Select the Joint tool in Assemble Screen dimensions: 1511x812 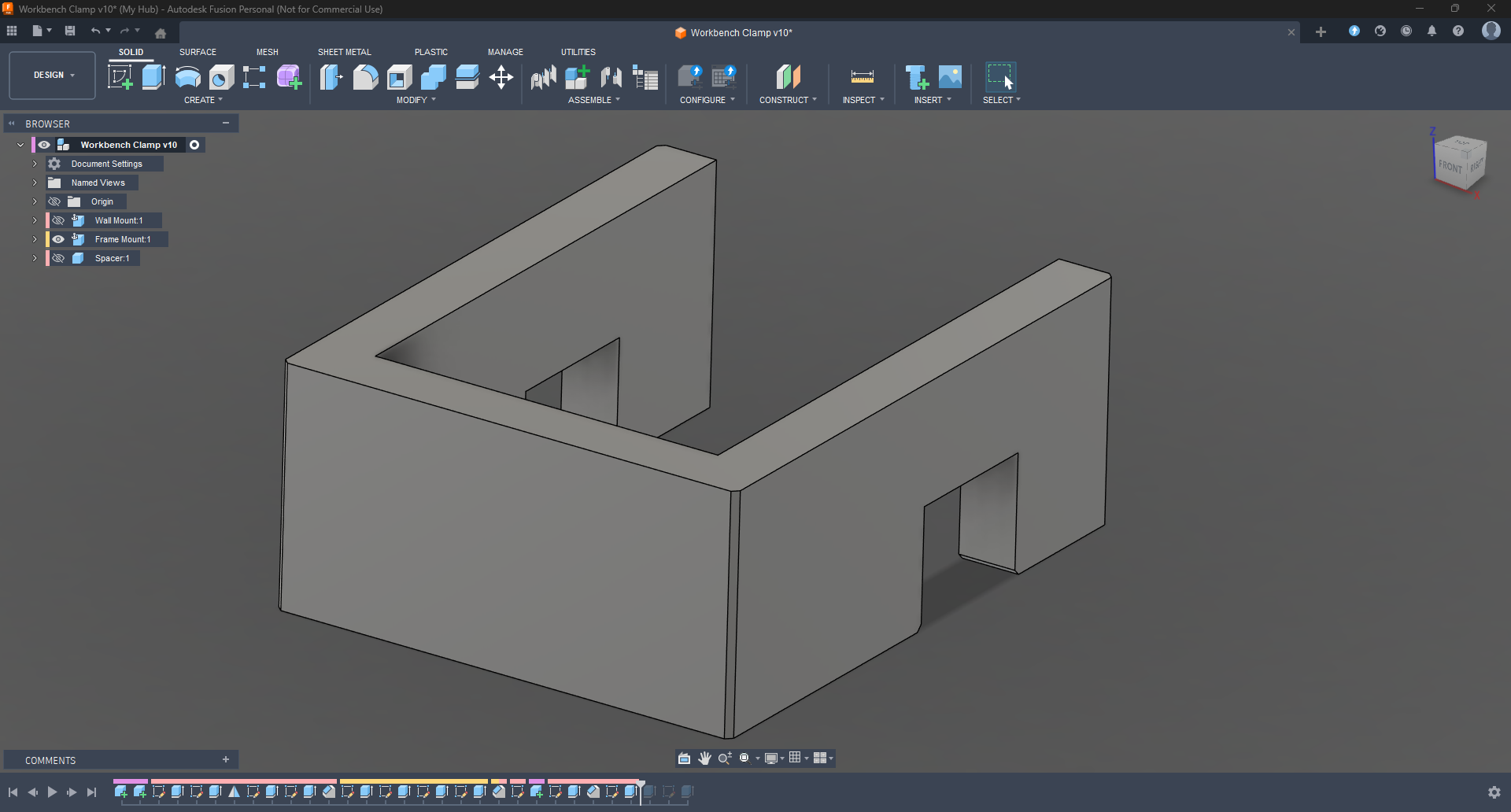click(x=611, y=77)
